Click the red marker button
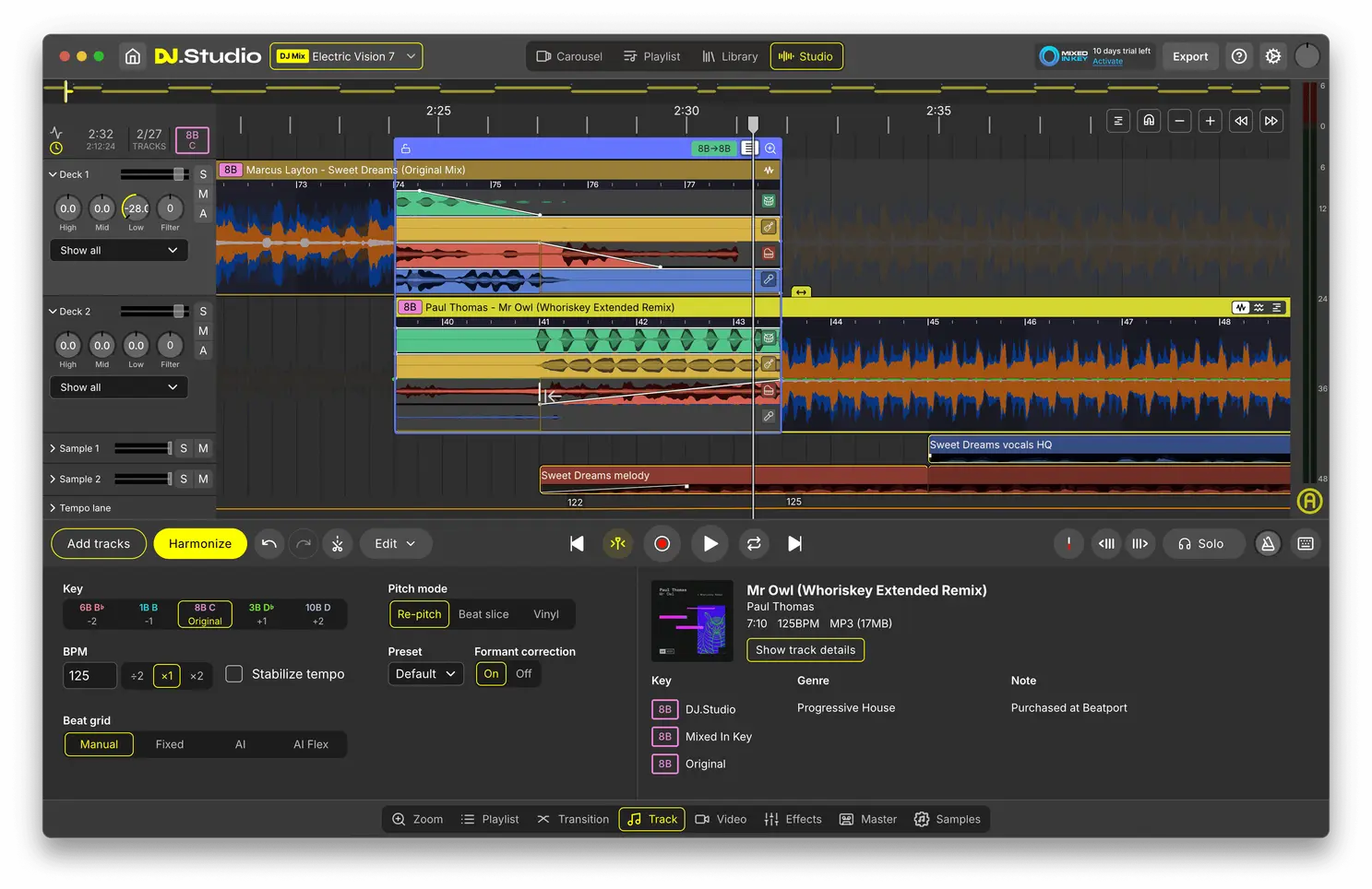1372x889 pixels. (1068, 544)
